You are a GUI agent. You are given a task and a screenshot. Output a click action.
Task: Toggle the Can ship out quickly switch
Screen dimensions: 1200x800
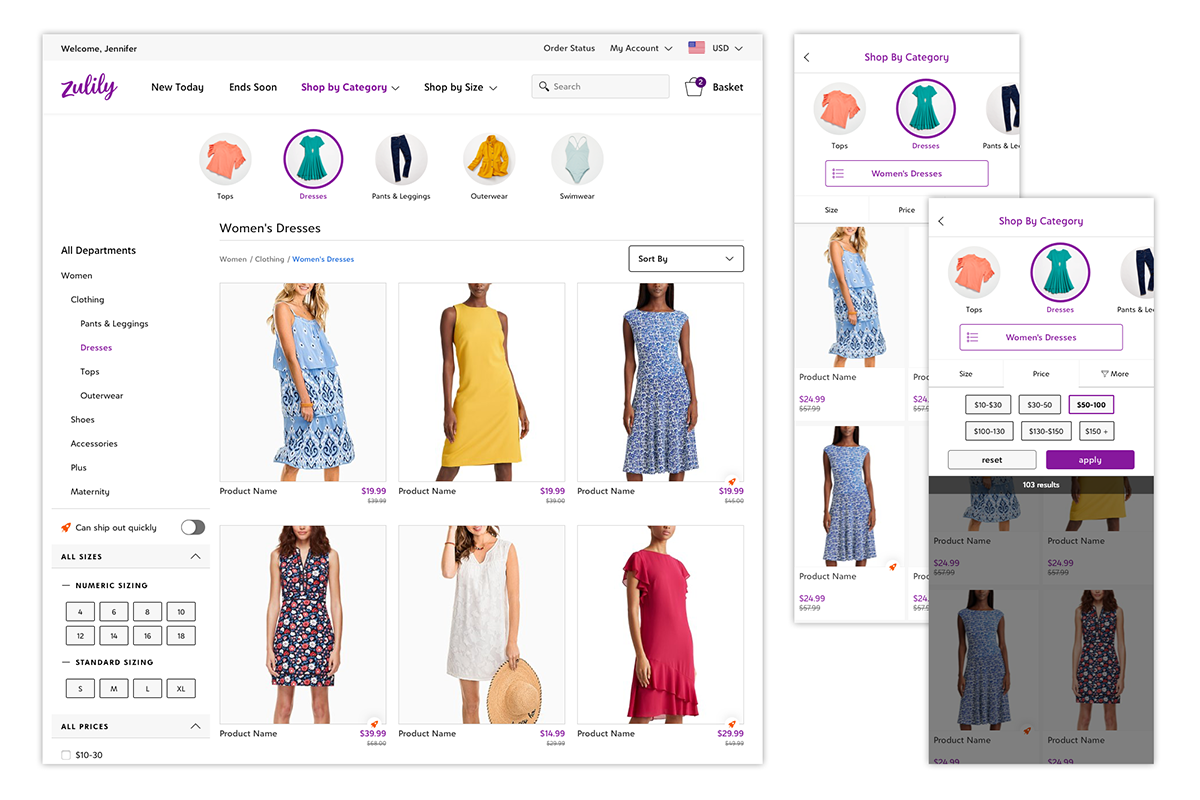193,527
